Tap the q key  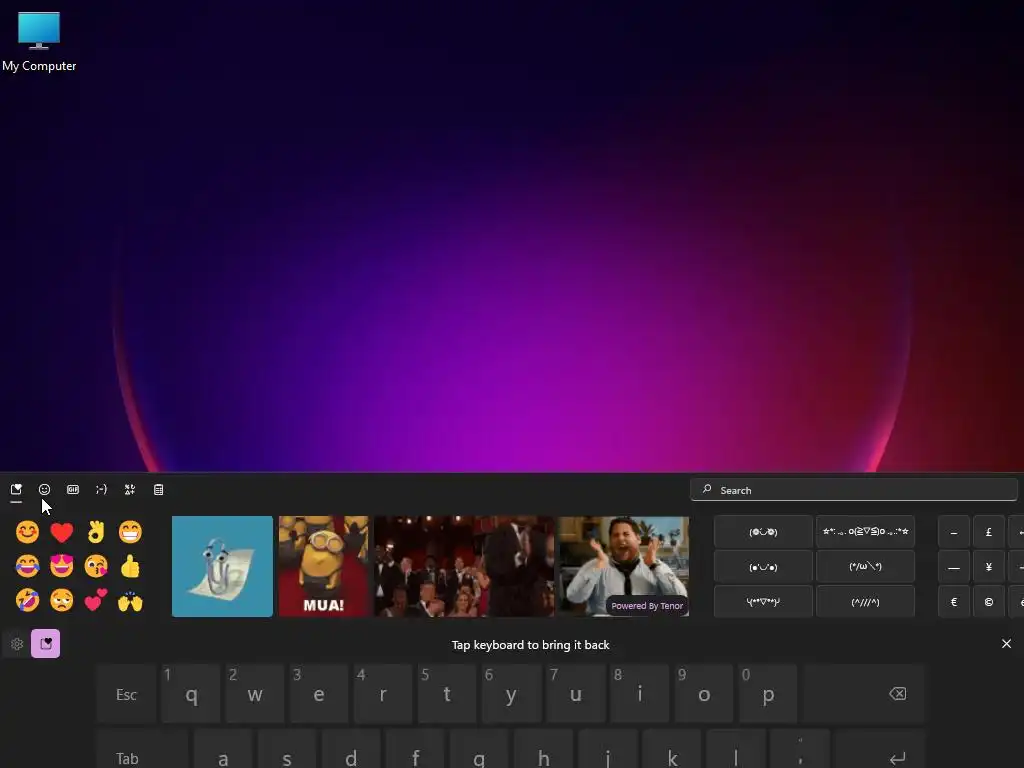click(191, 694)
